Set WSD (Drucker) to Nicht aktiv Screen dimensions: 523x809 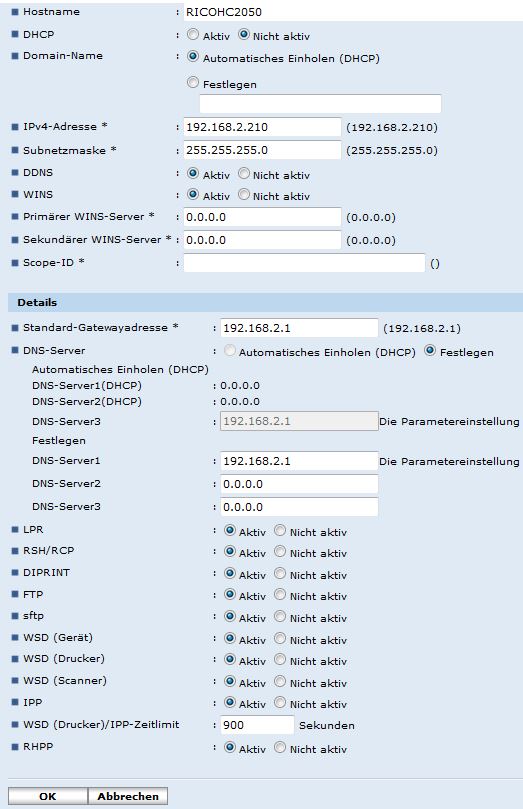pyautogui.click(x=280, y=659)
